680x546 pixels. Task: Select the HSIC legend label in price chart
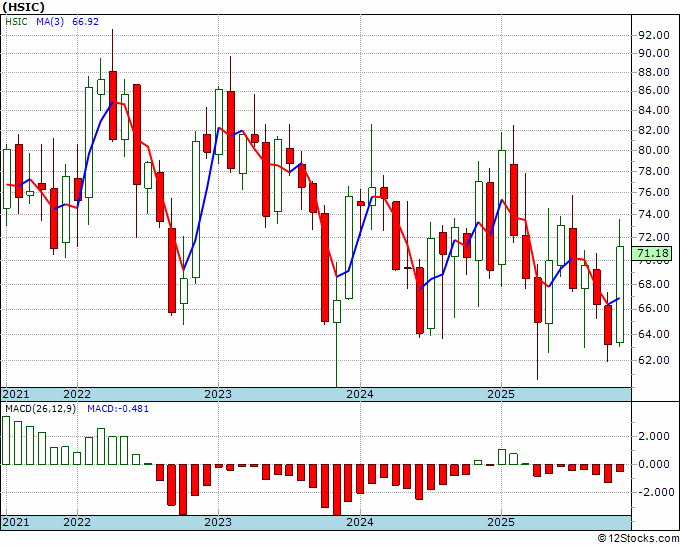pos(16,22)
